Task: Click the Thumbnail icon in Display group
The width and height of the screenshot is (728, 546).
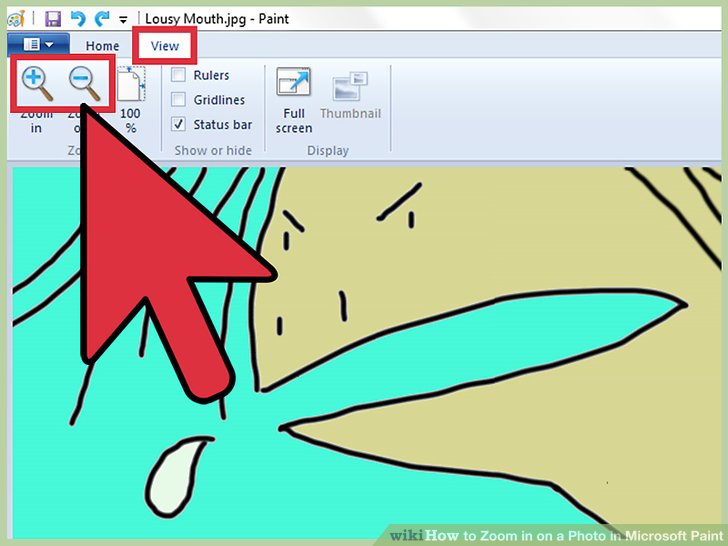Action: click(x=350, y=86)
